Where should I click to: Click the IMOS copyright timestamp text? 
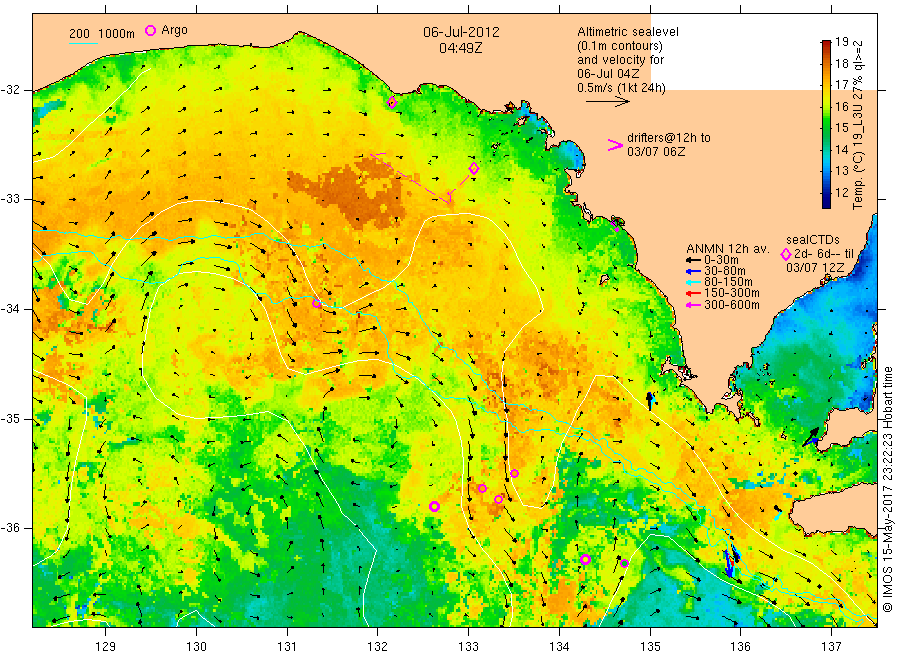(x=887, y=490)
